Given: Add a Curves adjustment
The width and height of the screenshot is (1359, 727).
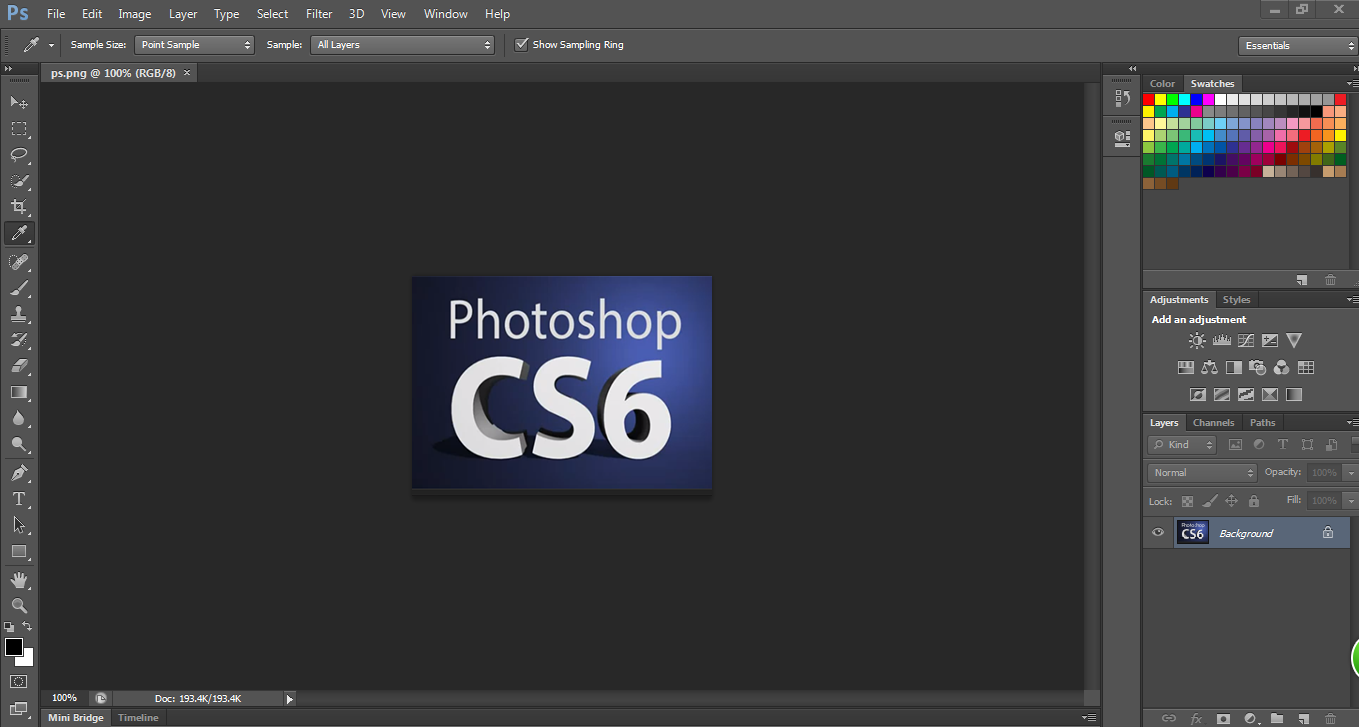Looking at the screenshot, I should [1245, 341].
